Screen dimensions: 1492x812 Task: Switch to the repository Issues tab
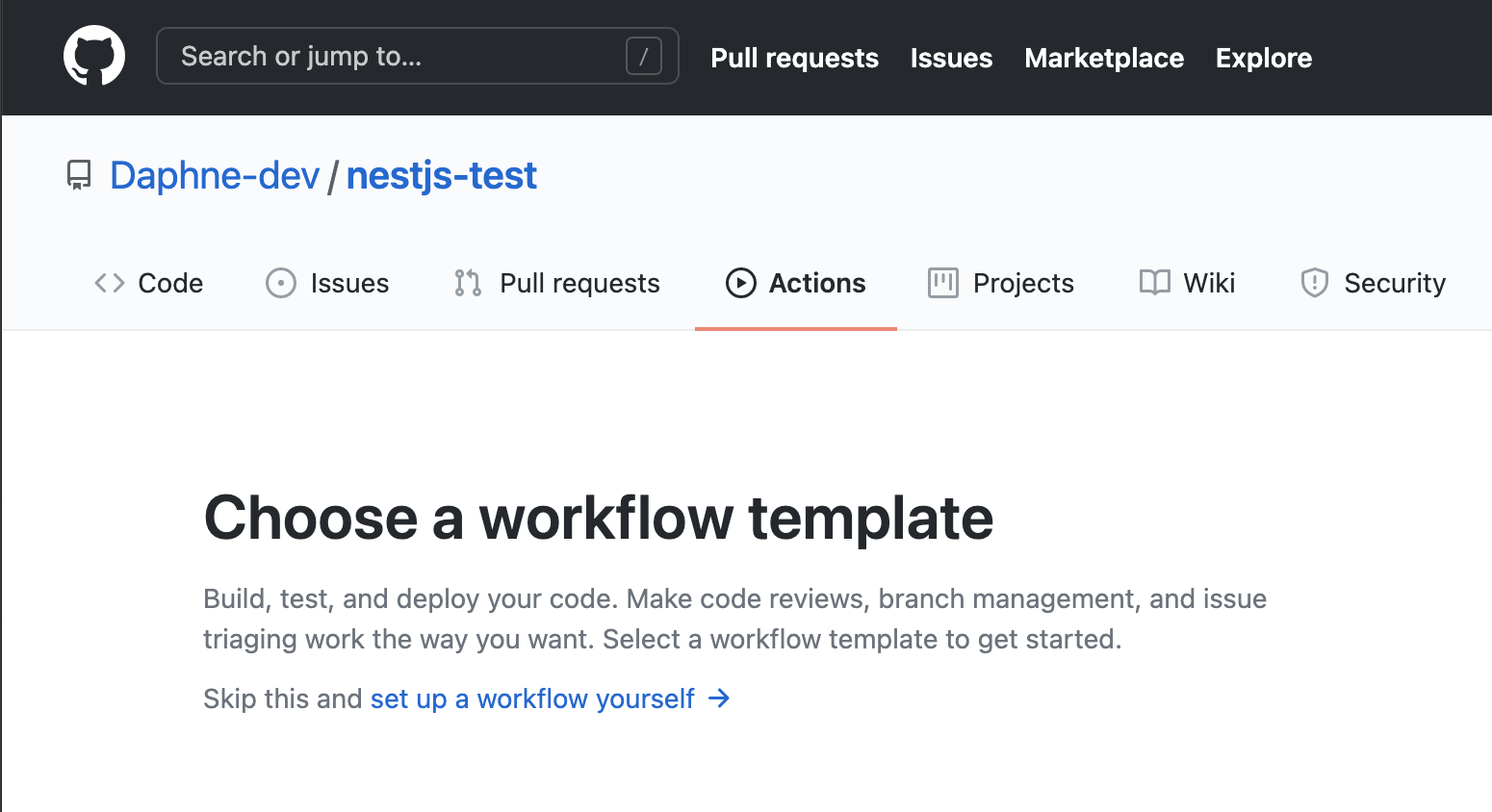(x=327, y=283)
